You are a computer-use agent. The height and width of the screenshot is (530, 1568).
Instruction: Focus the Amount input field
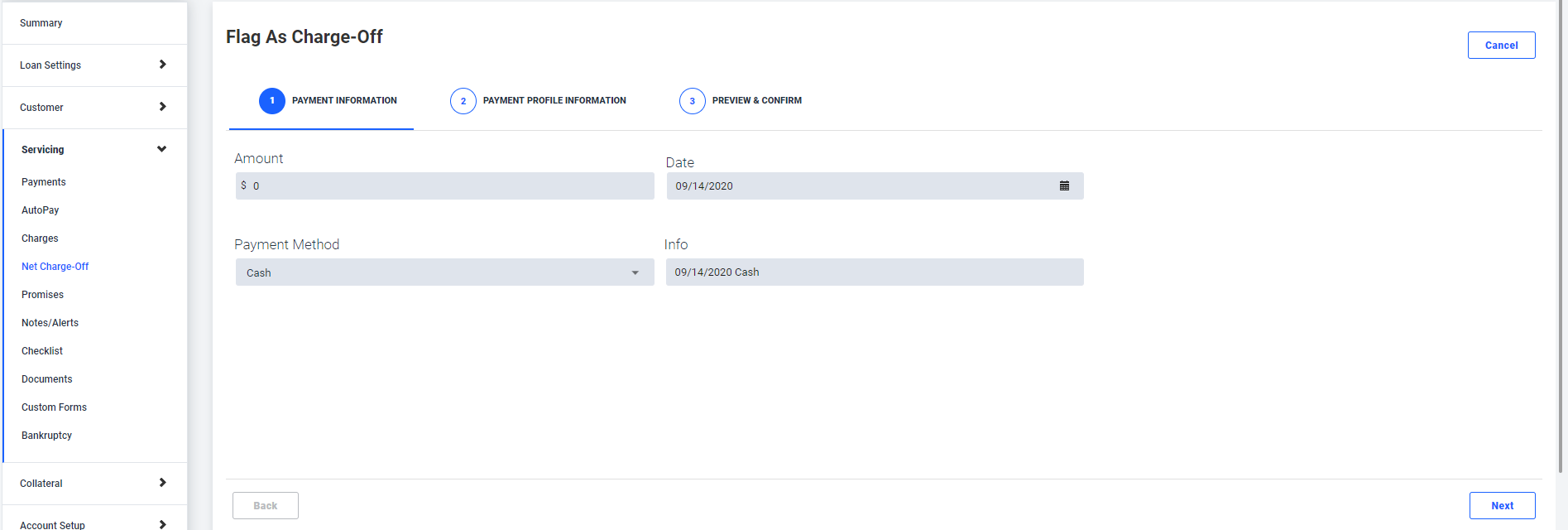click(x=444, y=185)
